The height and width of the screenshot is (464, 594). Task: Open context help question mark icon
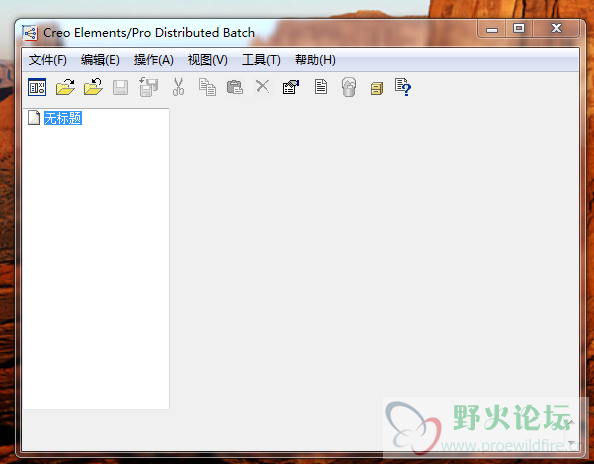click(x=402, y=87)
